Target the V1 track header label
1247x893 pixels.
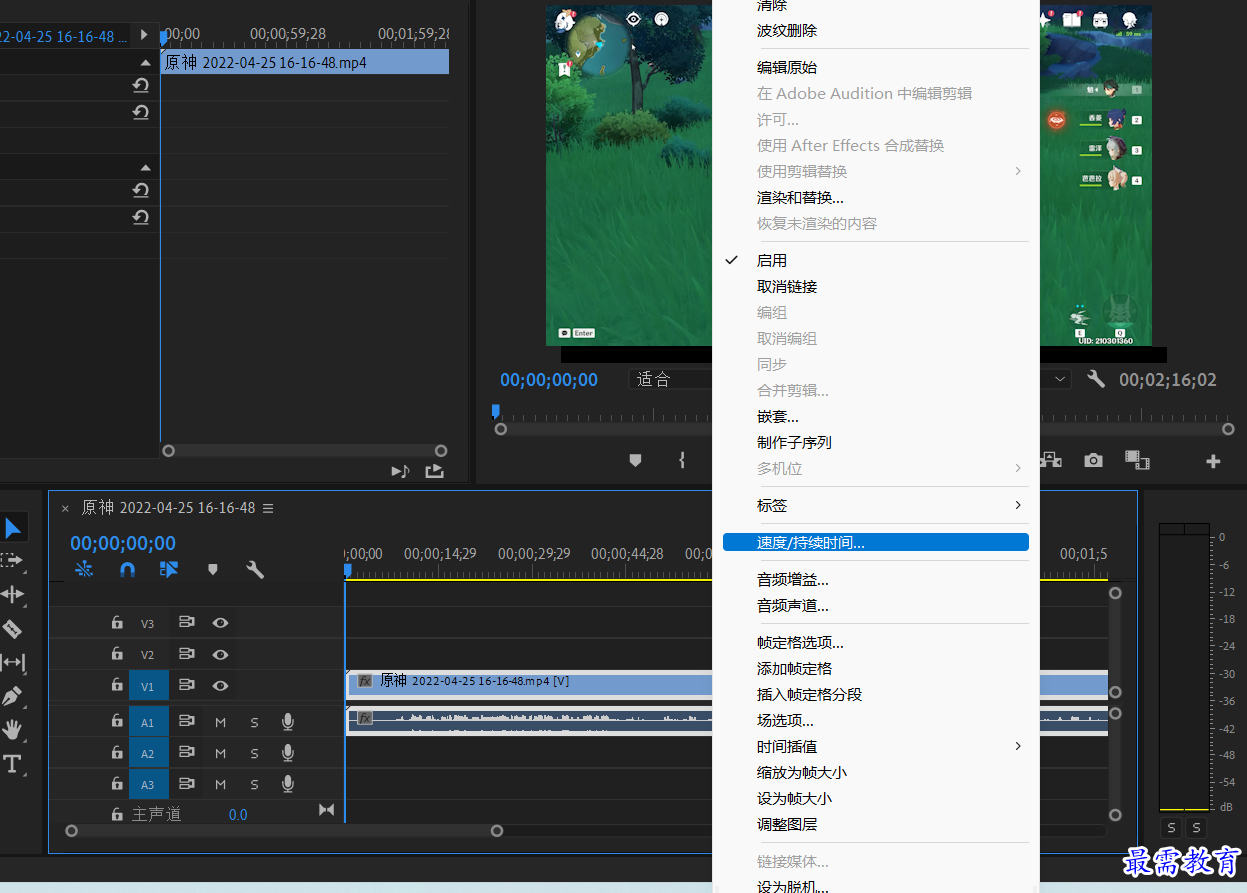click(148, 686)
